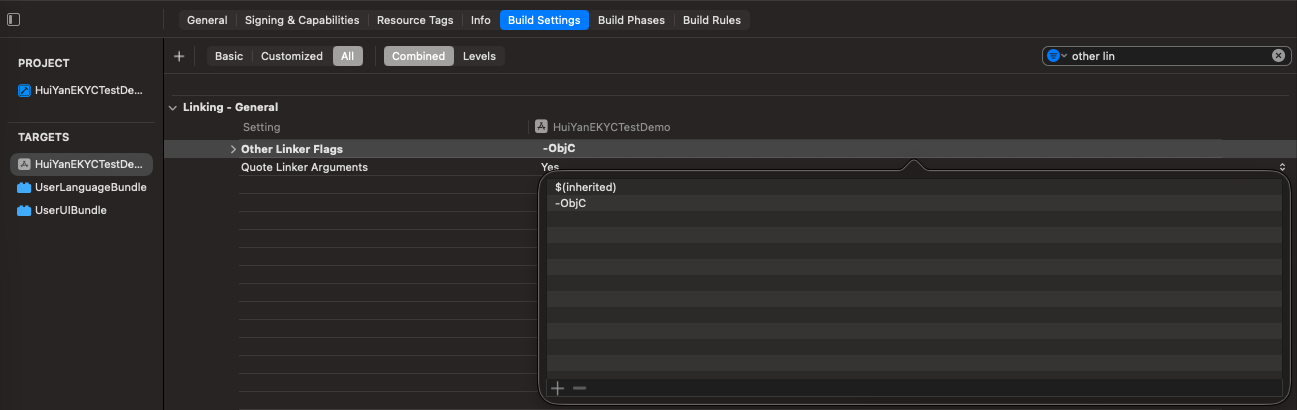Click the PROJECT section heading
Image resolution: width=1297 pixels, height=410 pixels.
(44, 63)
